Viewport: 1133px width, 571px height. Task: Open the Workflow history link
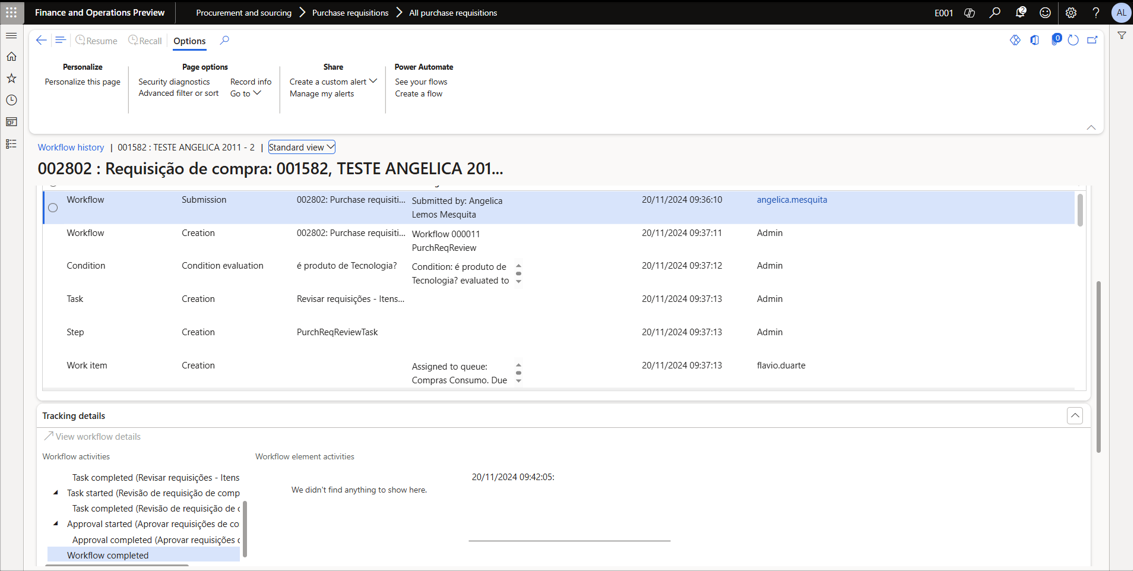coord(71,147)
